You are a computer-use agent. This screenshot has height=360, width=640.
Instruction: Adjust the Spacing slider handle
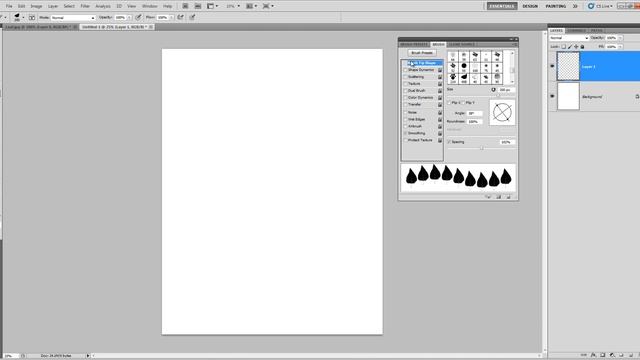(x=482, y=148)
